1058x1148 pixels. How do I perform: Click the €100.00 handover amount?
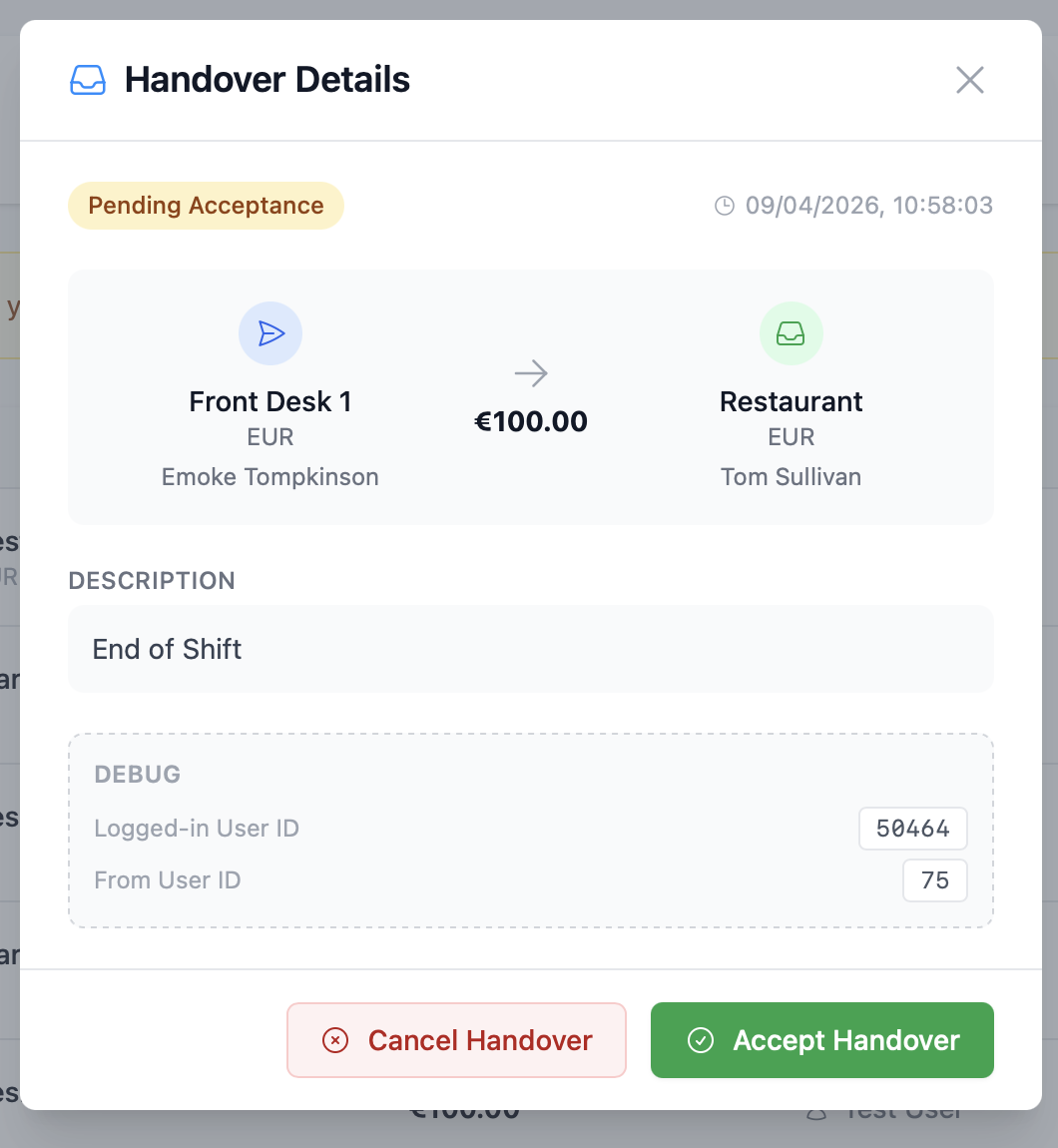click(x=531, y=421)
